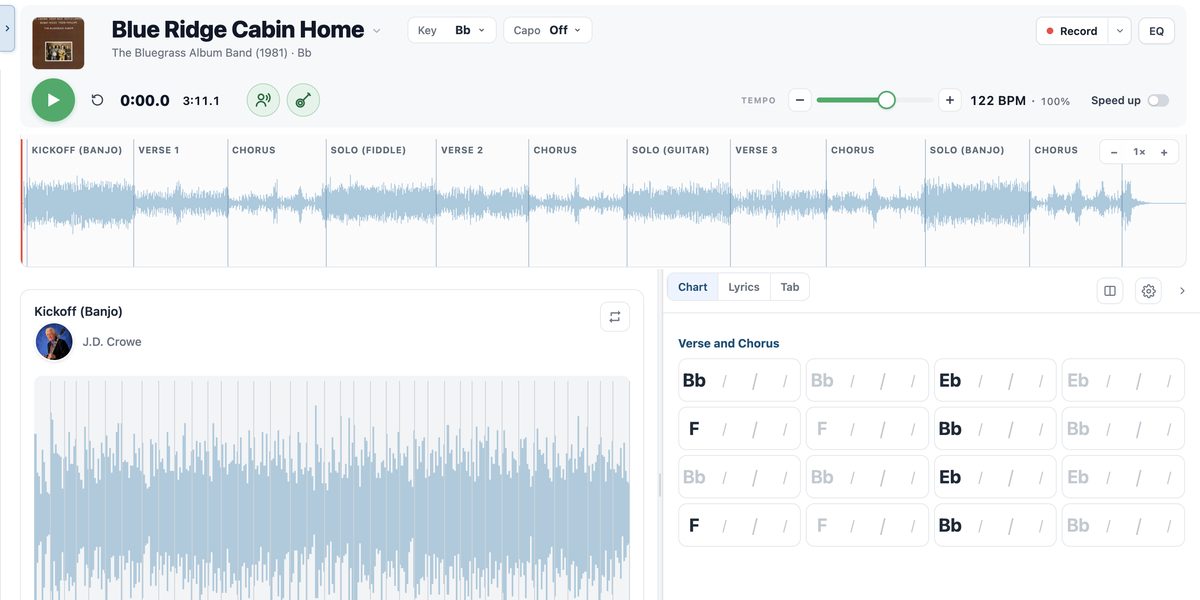Open the Record options dropdown arrow
This screenshot has width=1200, height=600.
click(1120, 31)
